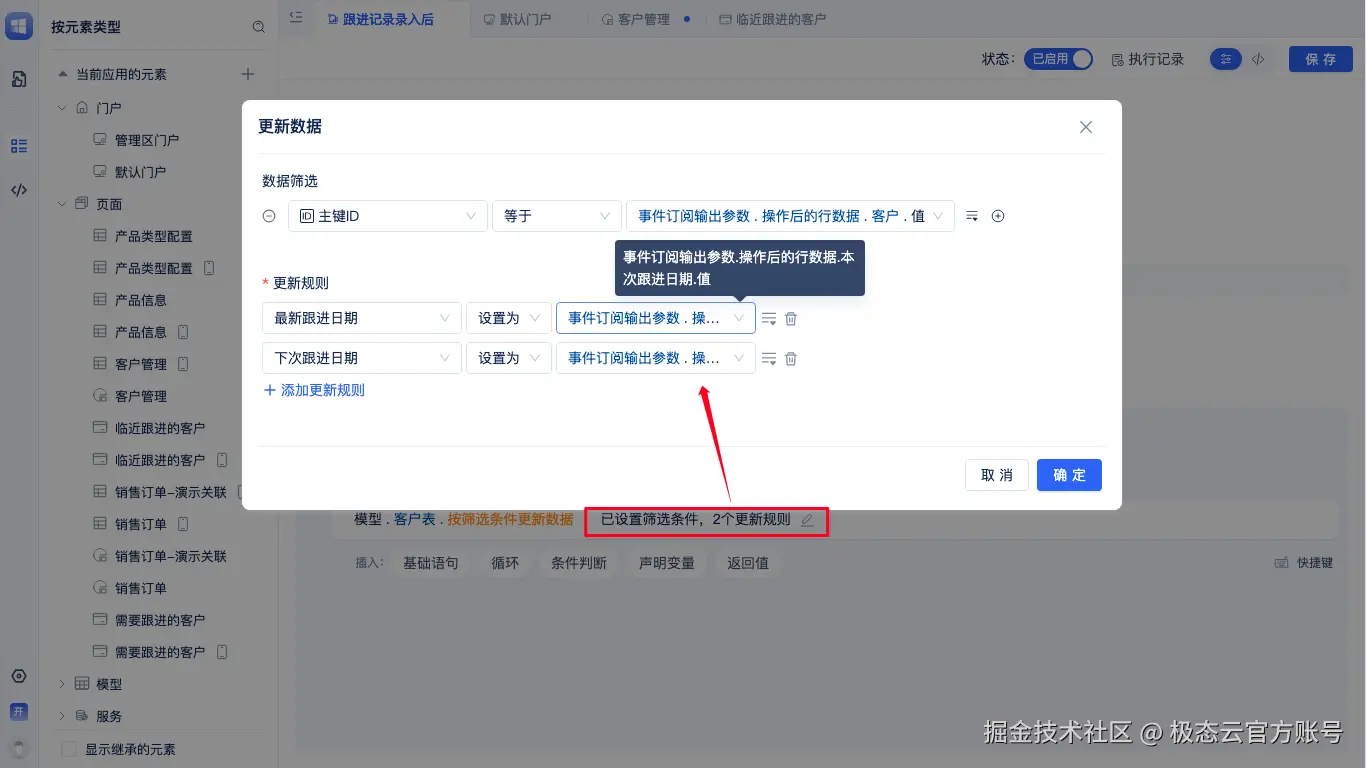
Task: Open value dropdown for 下次跟进日期 rule
Action: (656, 358)
